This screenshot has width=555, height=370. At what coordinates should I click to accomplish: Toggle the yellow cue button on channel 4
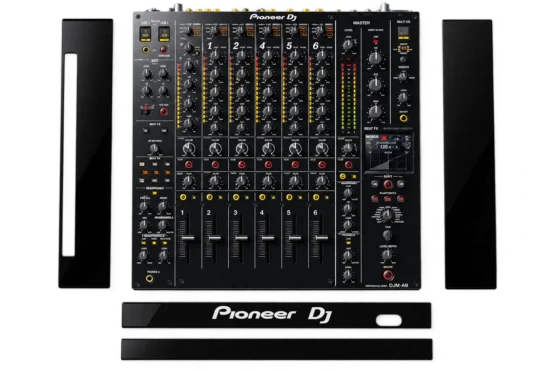(x=262, y=197)
